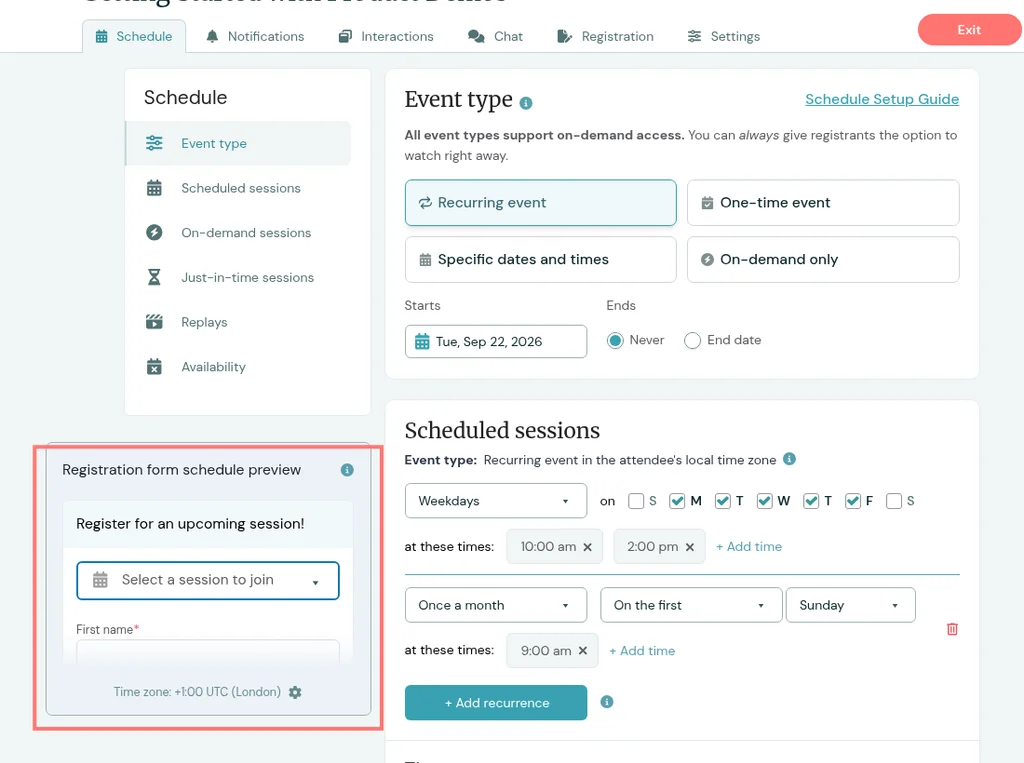Choose the Recurring event option

541,203
